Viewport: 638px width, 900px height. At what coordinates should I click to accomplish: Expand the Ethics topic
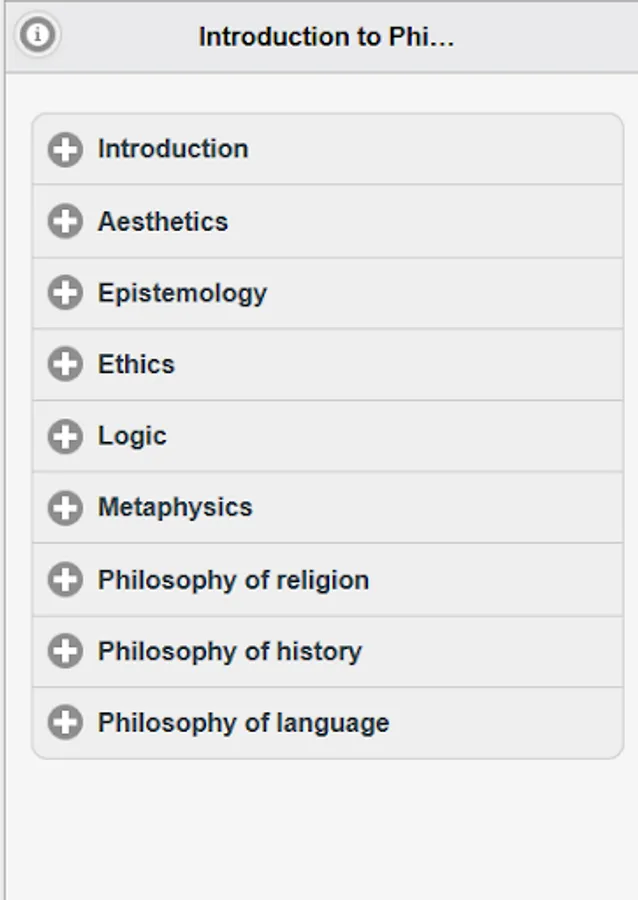pyautogui.click(x=136, y=364)
